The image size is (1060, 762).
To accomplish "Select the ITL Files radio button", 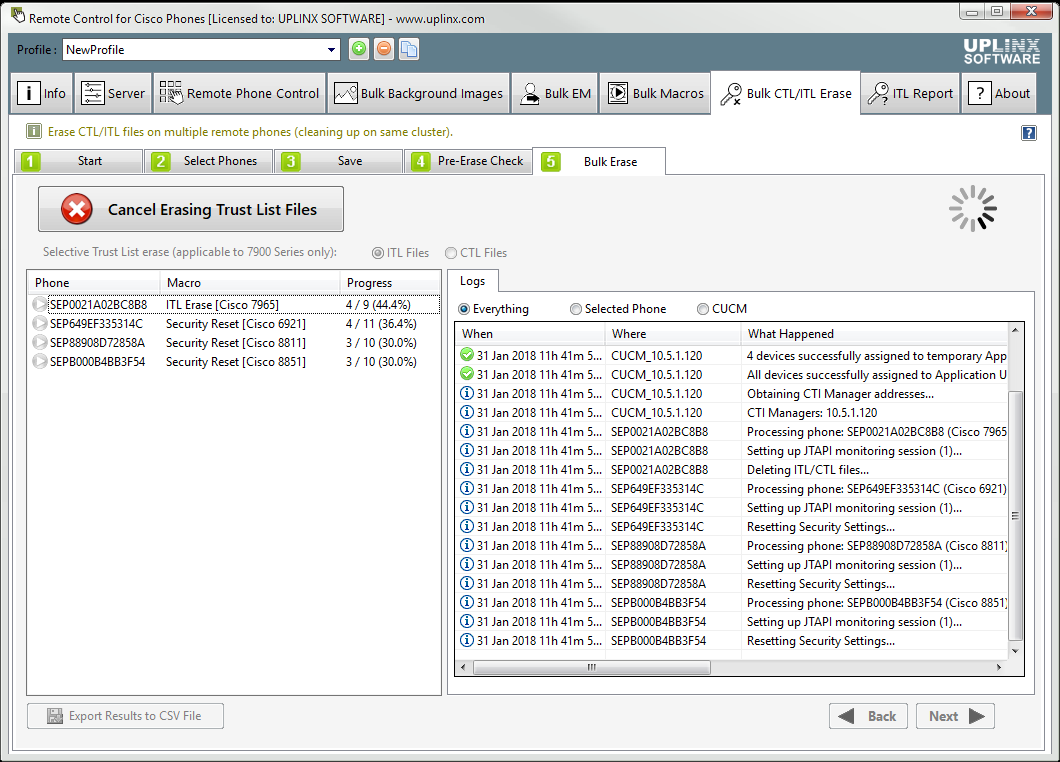I will [378, 253].
